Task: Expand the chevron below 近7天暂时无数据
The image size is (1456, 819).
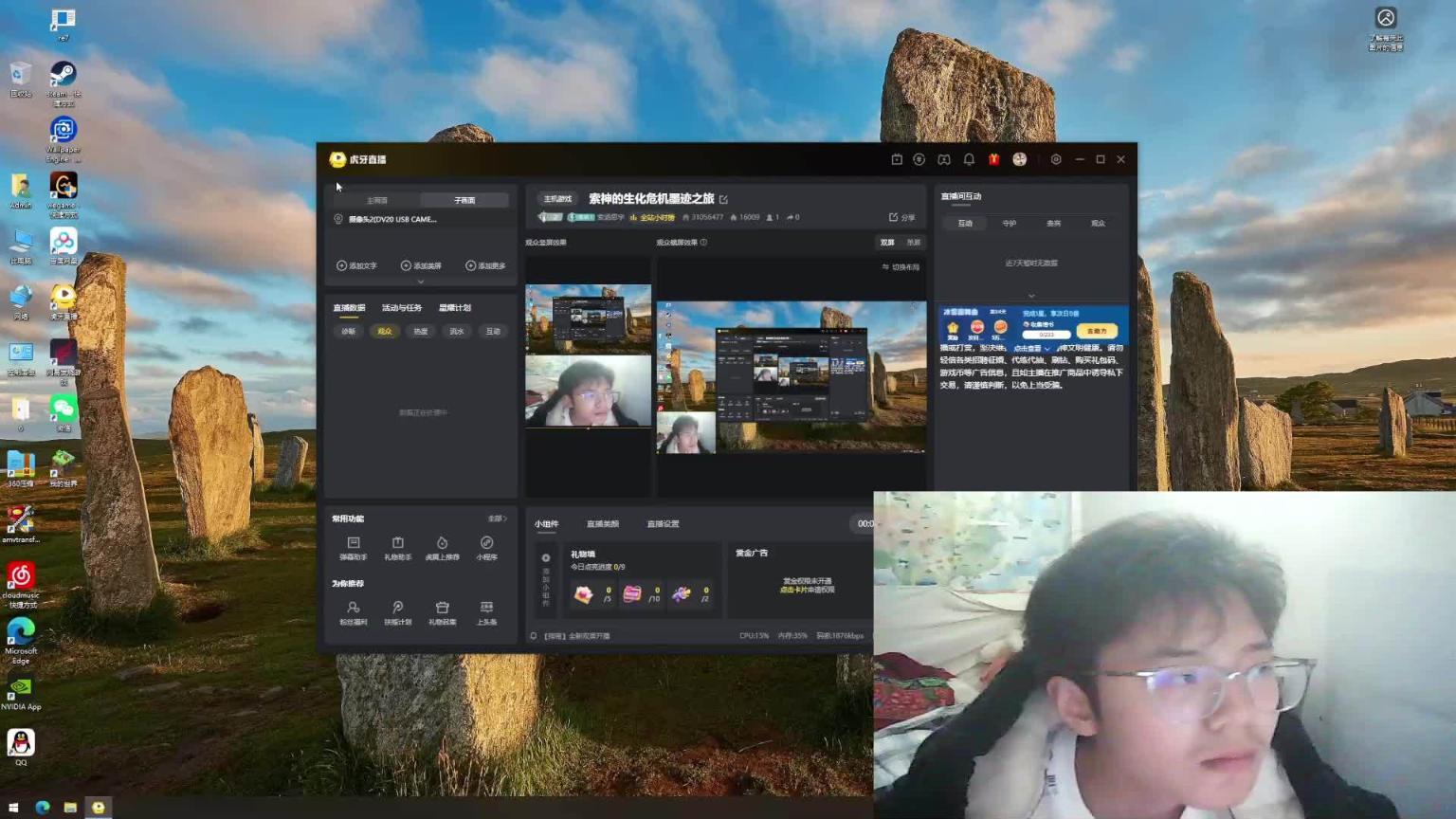Action: [x=1031, y=296]
